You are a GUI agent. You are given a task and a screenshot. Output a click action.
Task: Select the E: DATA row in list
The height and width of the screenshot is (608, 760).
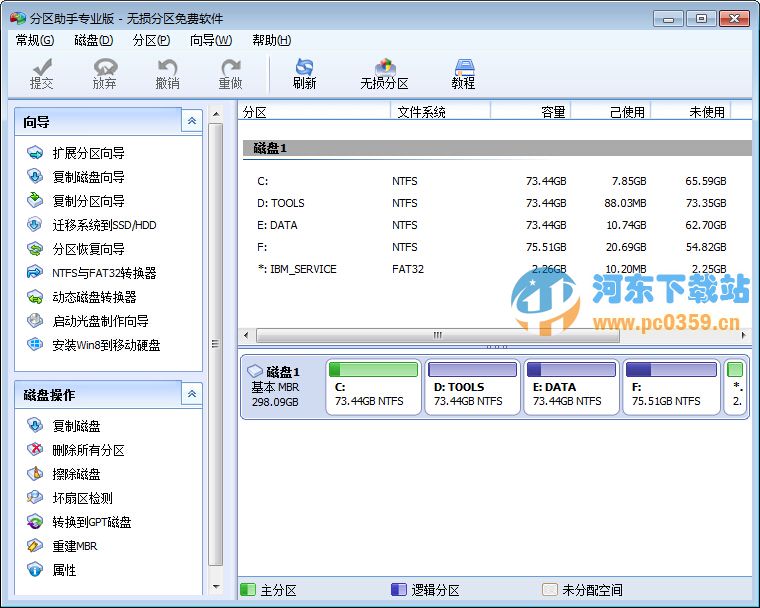(x=494, y=225)
